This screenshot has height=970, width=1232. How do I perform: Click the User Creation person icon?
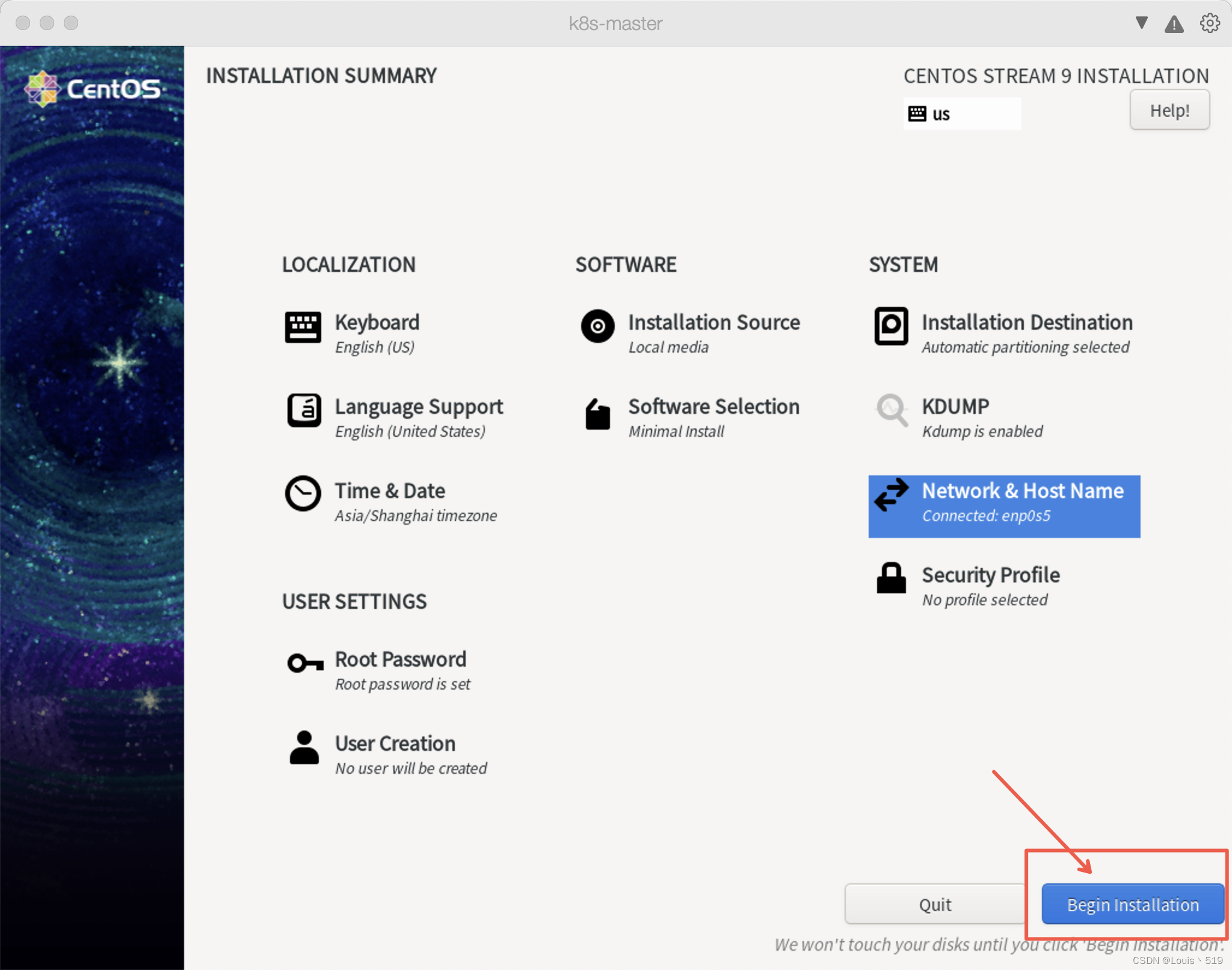(304, 747)
